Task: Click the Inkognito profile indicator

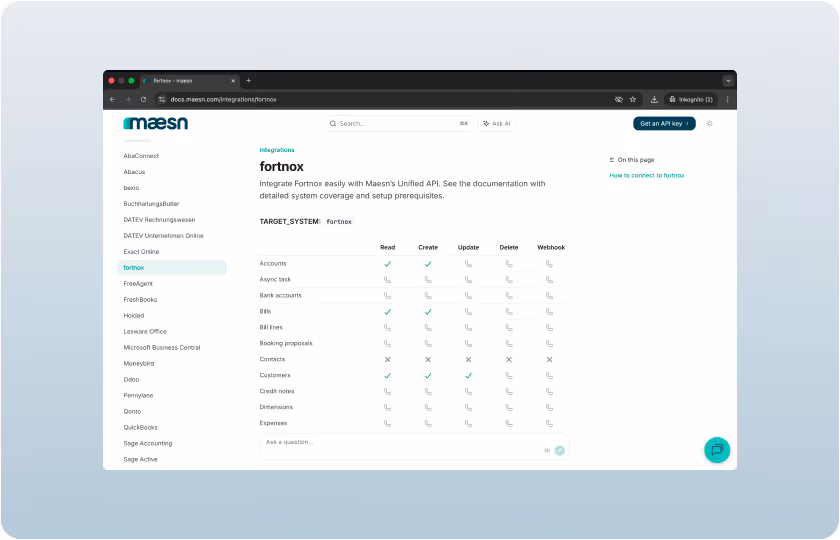Action: 691,100
